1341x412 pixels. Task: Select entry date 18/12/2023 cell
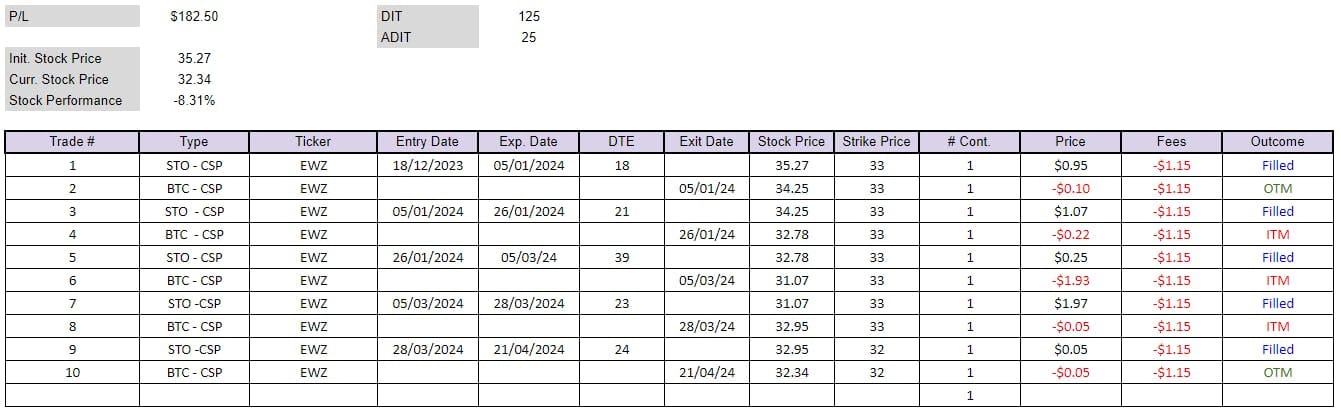(429, 165)
